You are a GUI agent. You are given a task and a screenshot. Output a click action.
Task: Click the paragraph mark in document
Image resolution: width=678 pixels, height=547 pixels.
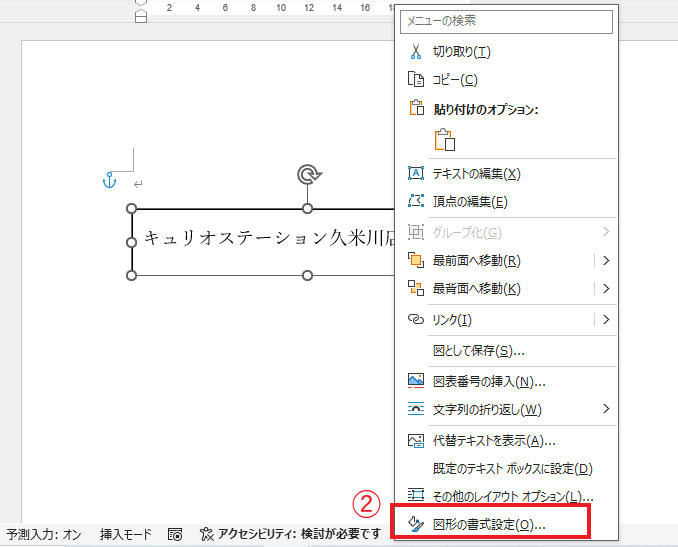tap(138, 185)
